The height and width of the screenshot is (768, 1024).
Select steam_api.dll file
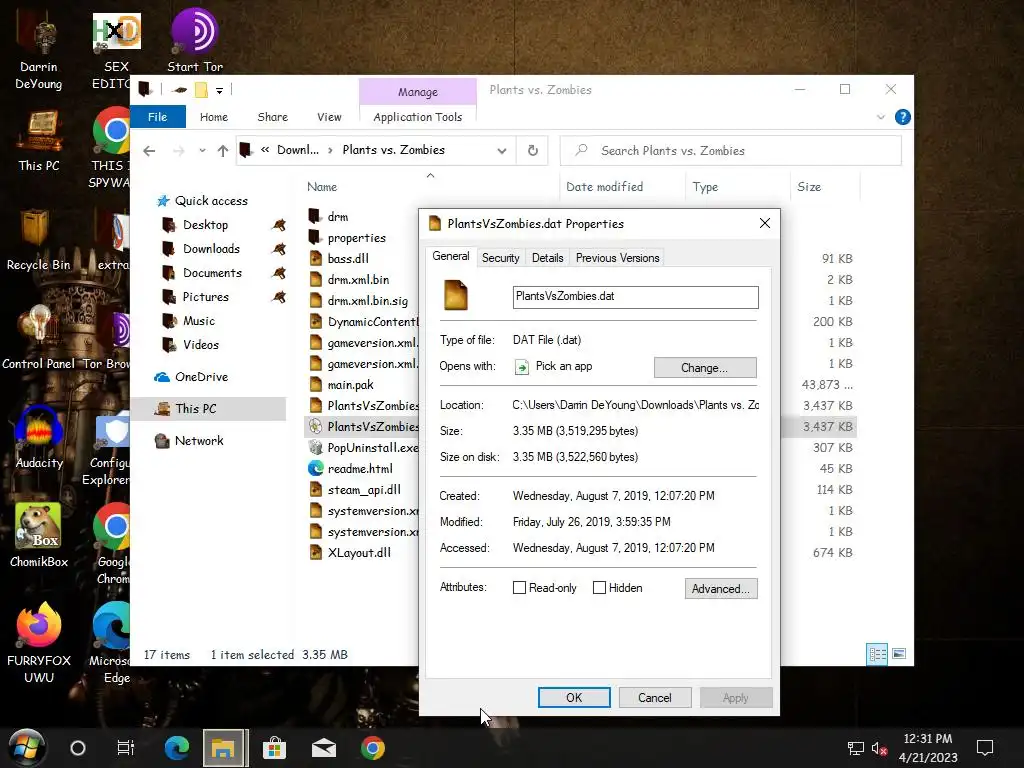364,490
